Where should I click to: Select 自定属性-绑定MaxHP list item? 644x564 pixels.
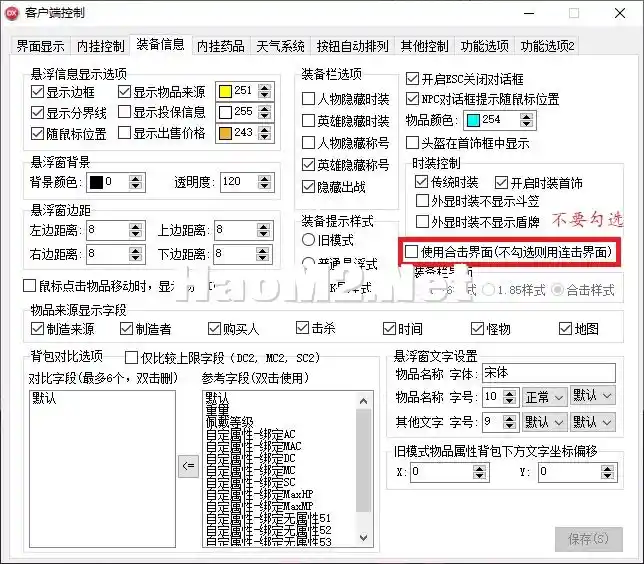260,494
